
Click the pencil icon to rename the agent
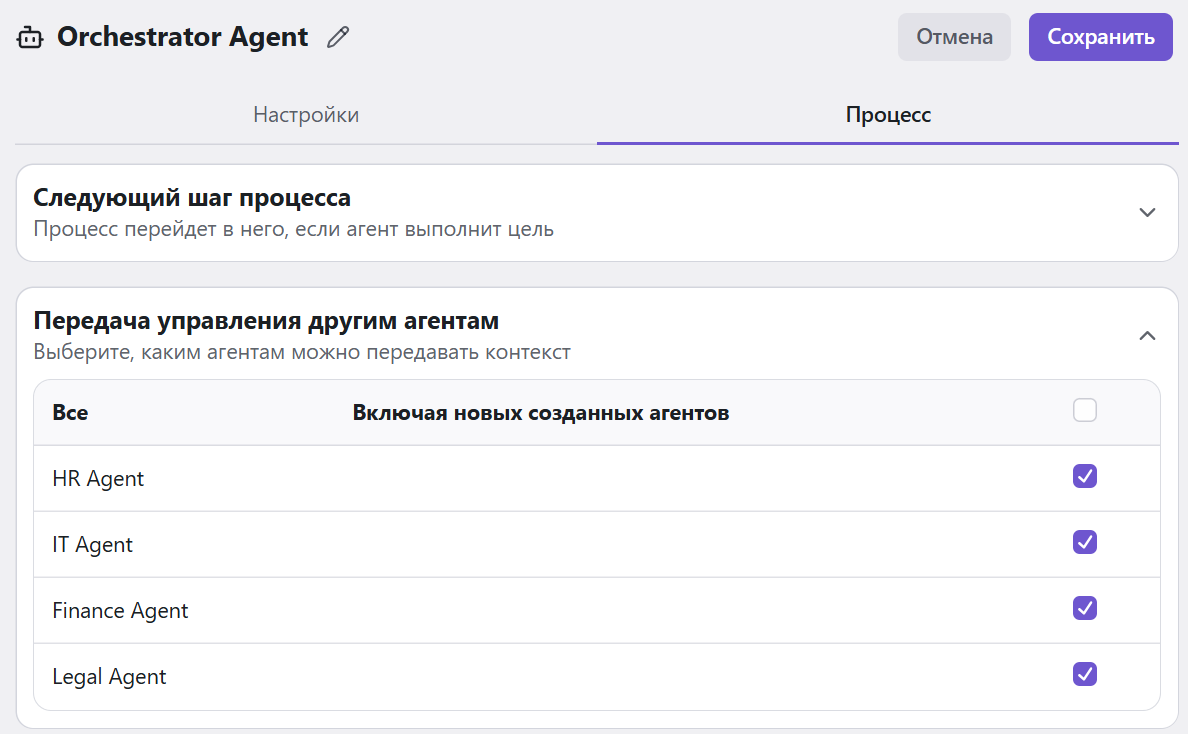click(339, 38)
